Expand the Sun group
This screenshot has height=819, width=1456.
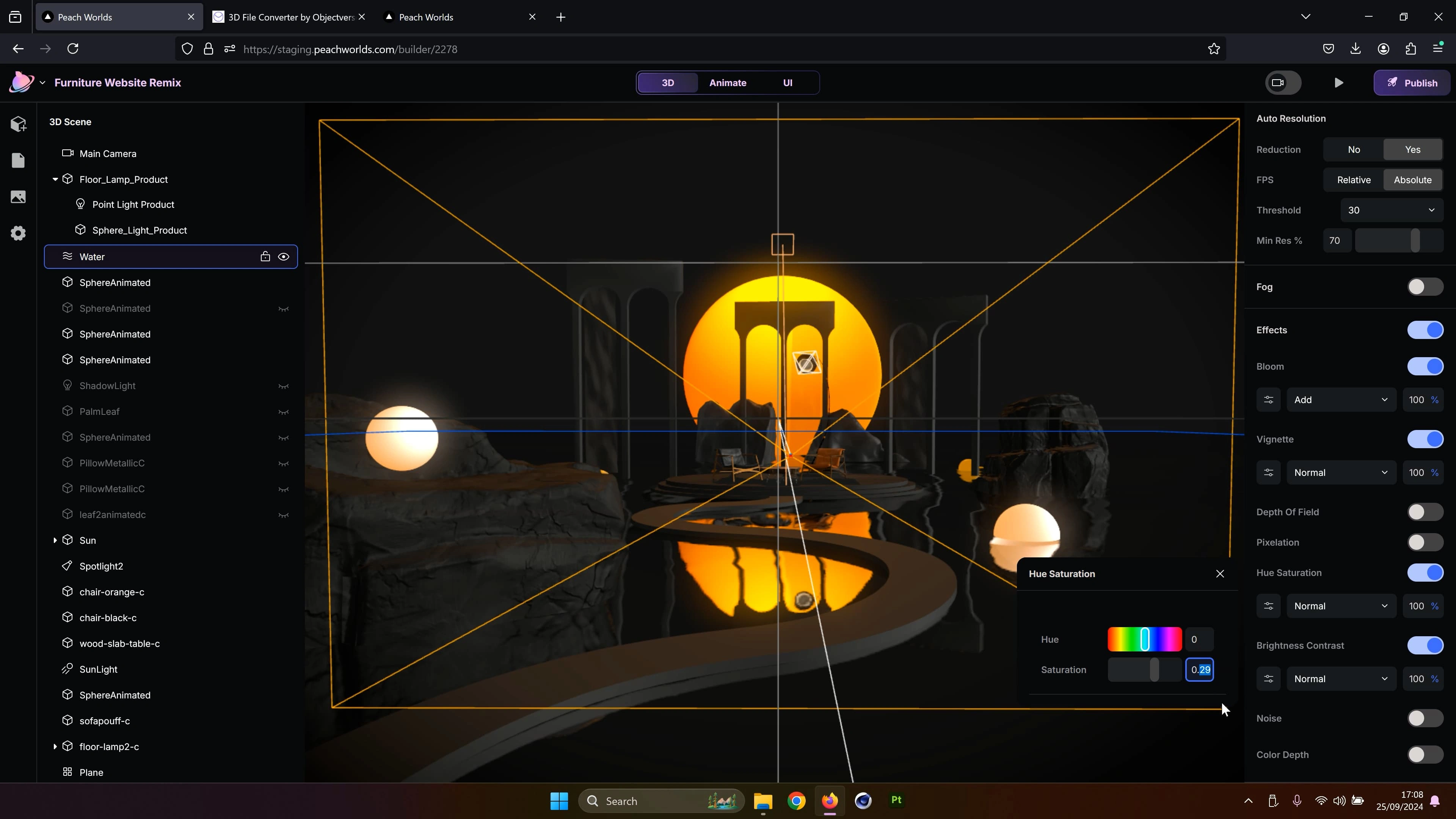pyautogui.click(x=55, y=540)
